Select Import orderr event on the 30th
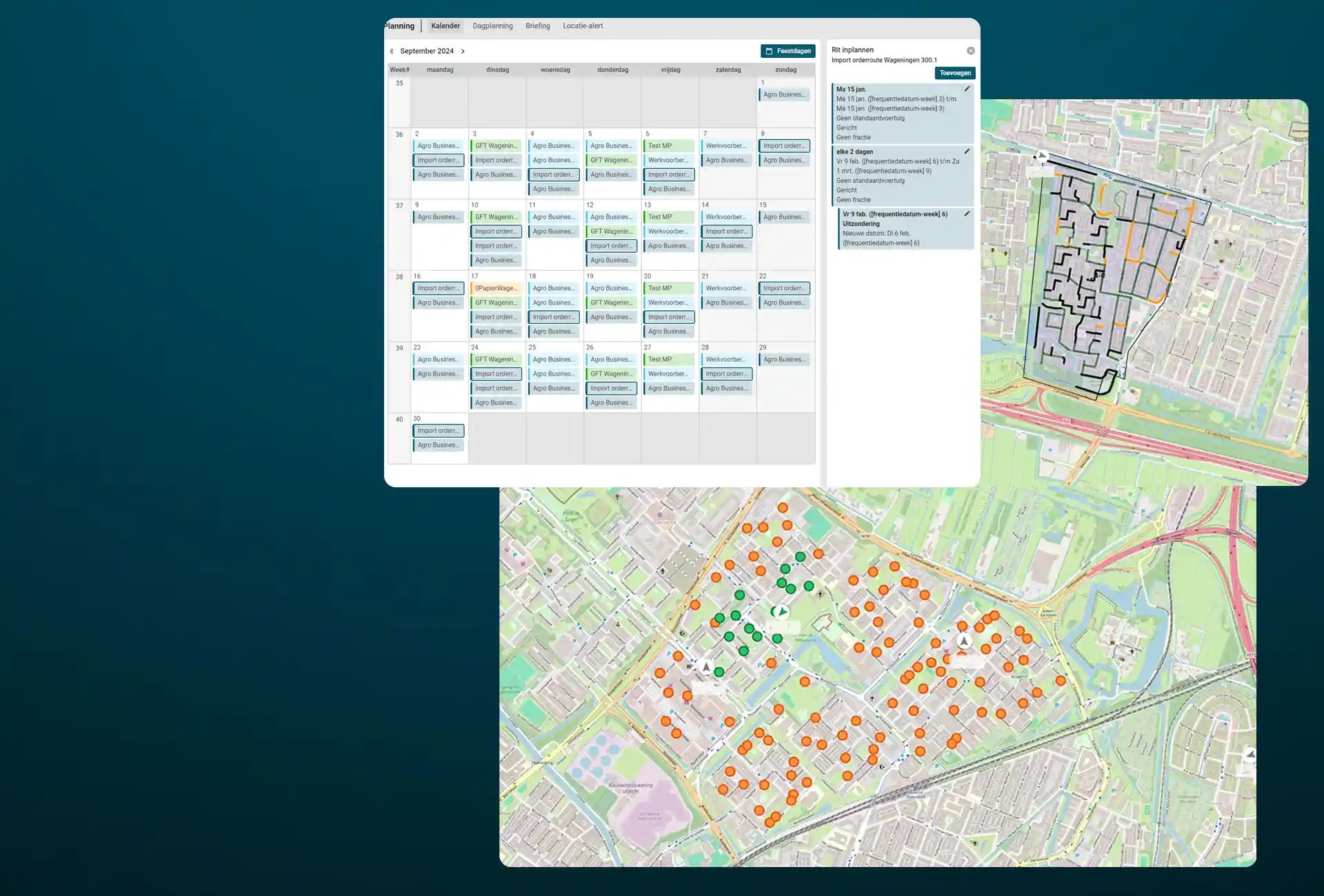This screenshot has width=1324, height=896. point(439,431)
